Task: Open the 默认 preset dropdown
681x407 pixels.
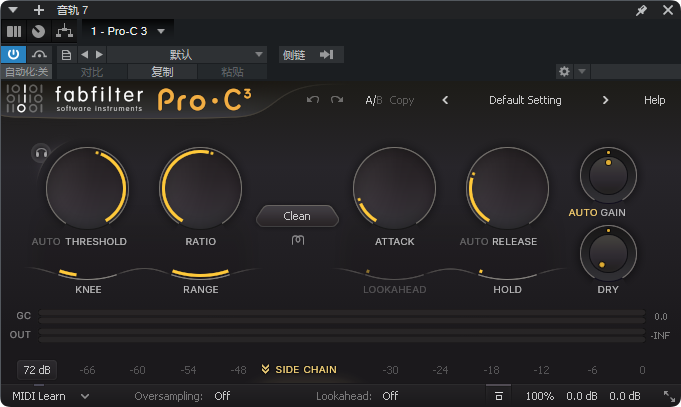Action: 187,55
